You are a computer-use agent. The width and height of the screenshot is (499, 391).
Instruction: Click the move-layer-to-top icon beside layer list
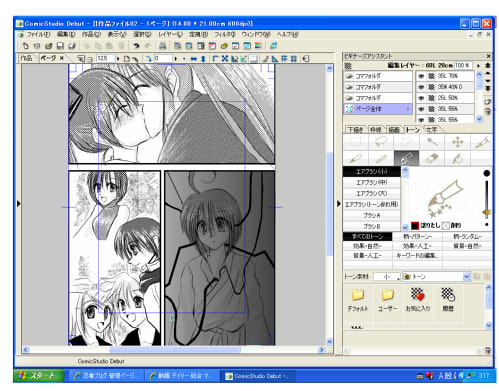pyautogui.click(x=488, y=65)
